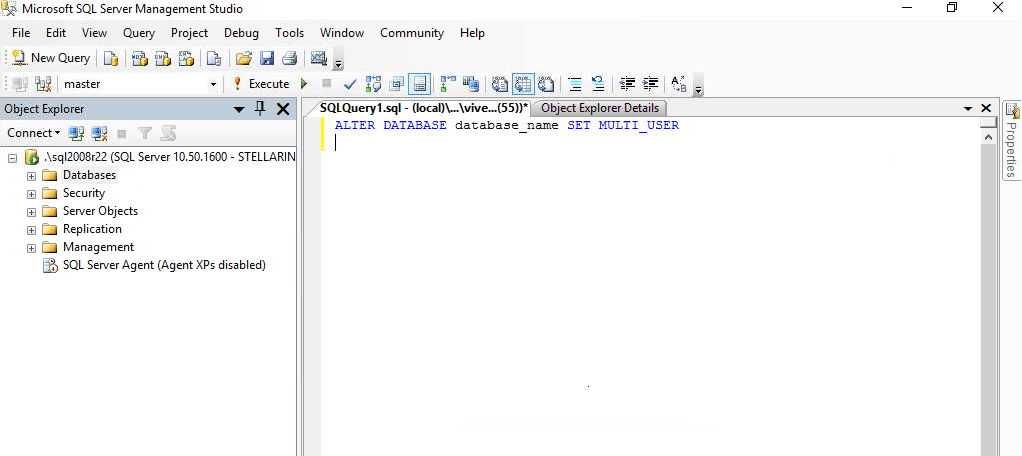1022x456 pixels.
Task: Open the Connect dropdown in Object Explorer
Action: coord(33,133)
